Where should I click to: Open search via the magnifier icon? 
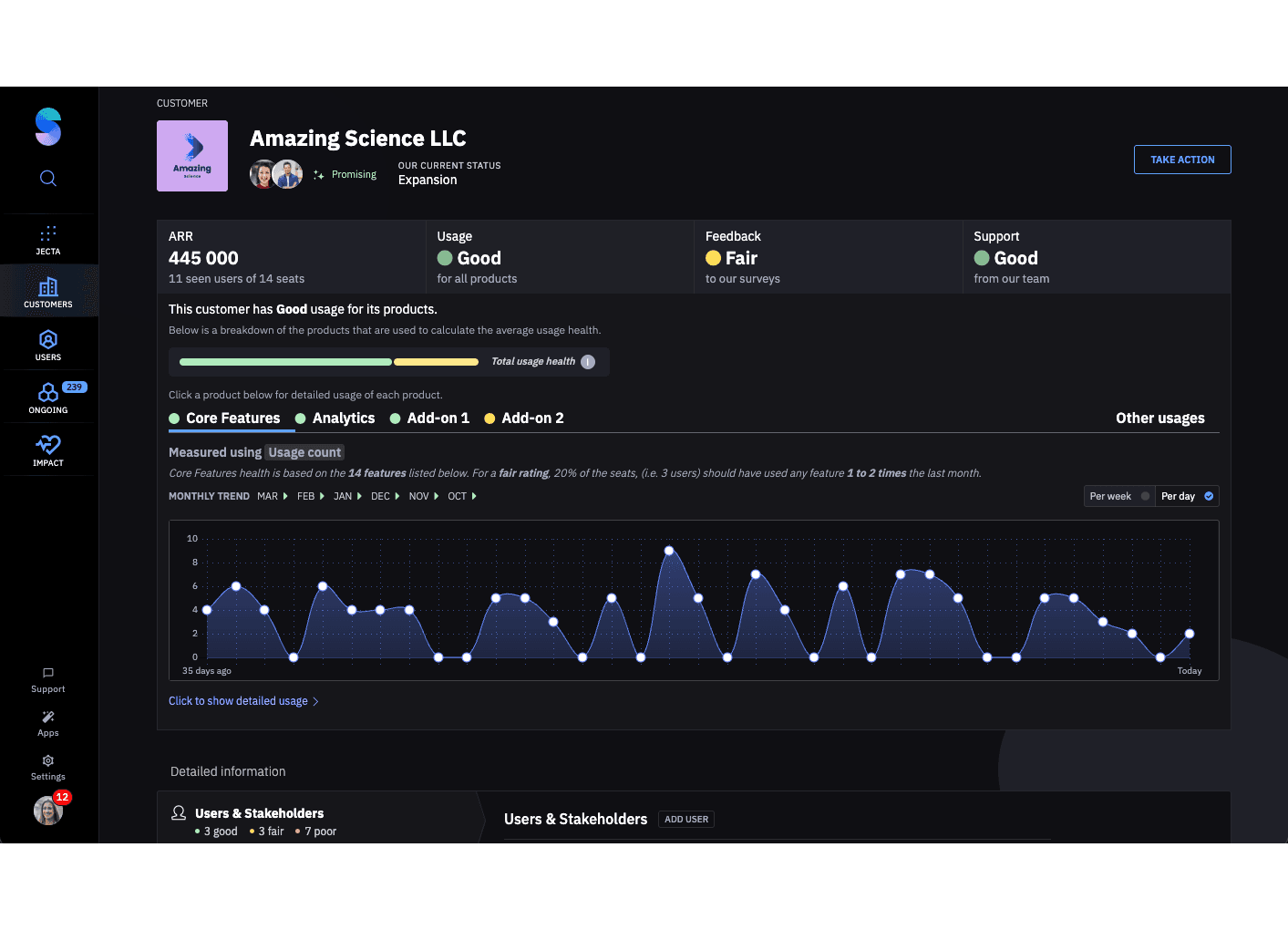pyautogui.click(x=48, y=178)
